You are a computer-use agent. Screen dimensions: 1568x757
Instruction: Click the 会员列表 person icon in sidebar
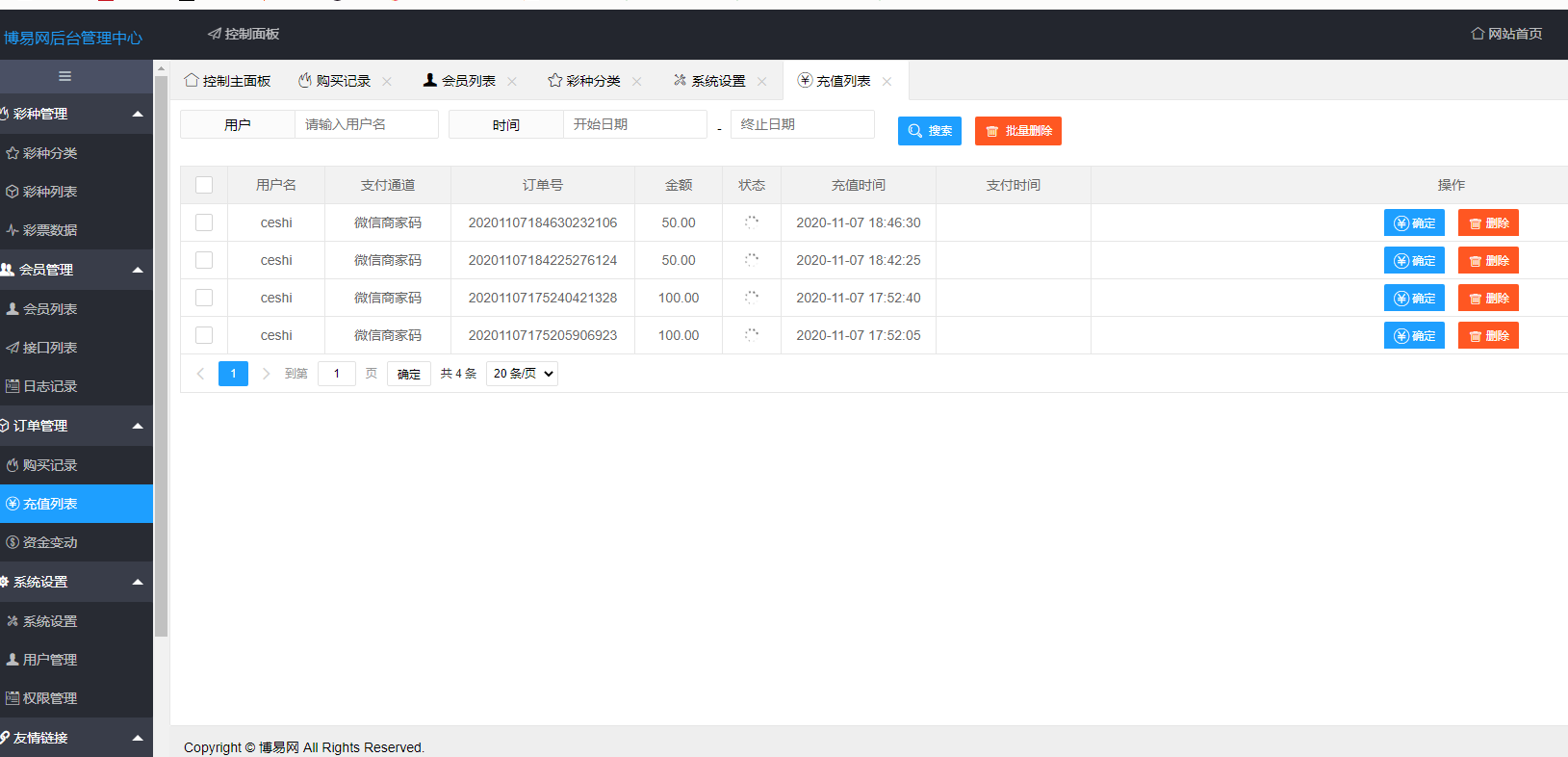(x=13, y=309)
